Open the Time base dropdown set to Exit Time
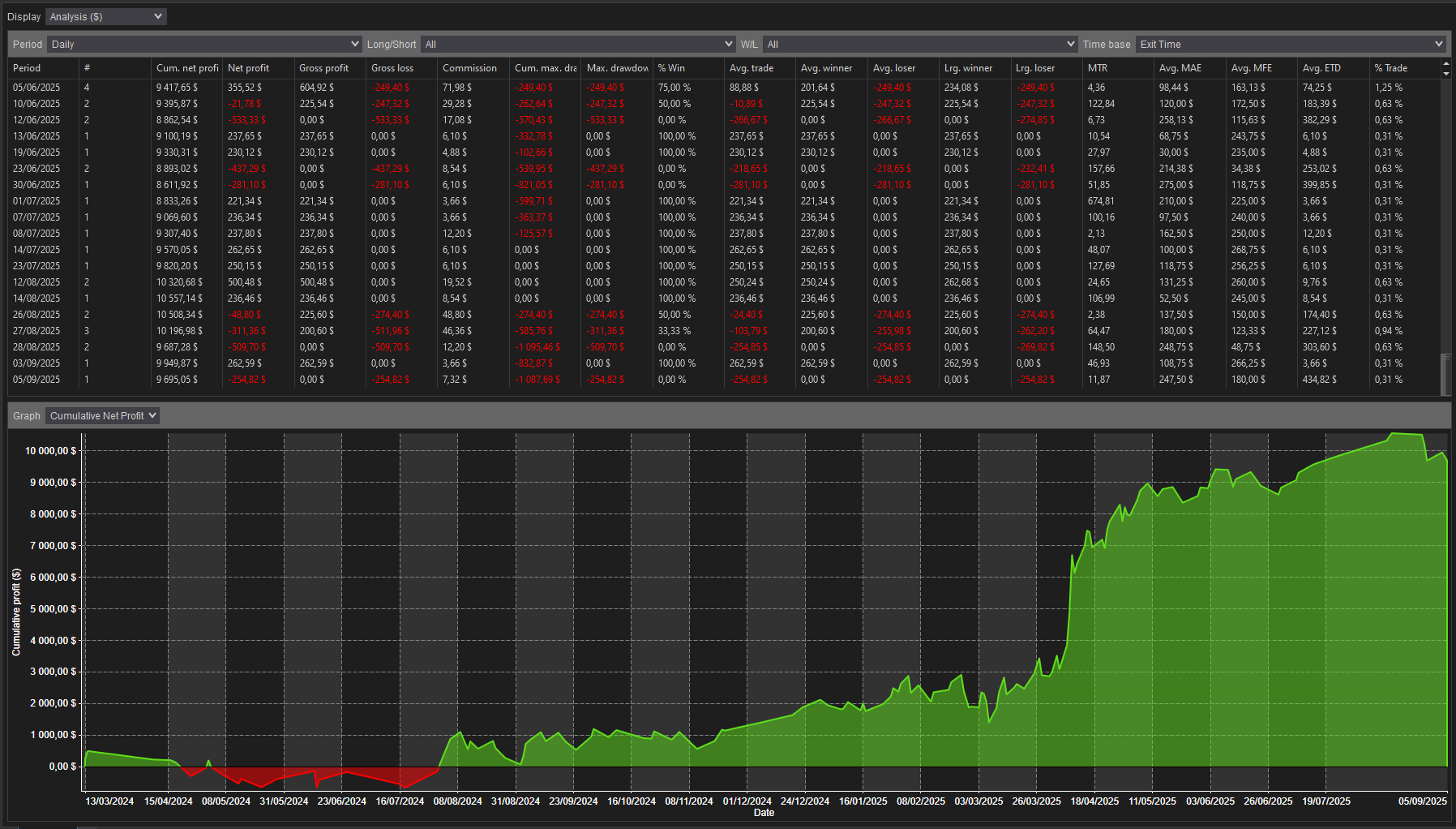Viewport: 1456px width, 829px height. tap(1290, 44)
